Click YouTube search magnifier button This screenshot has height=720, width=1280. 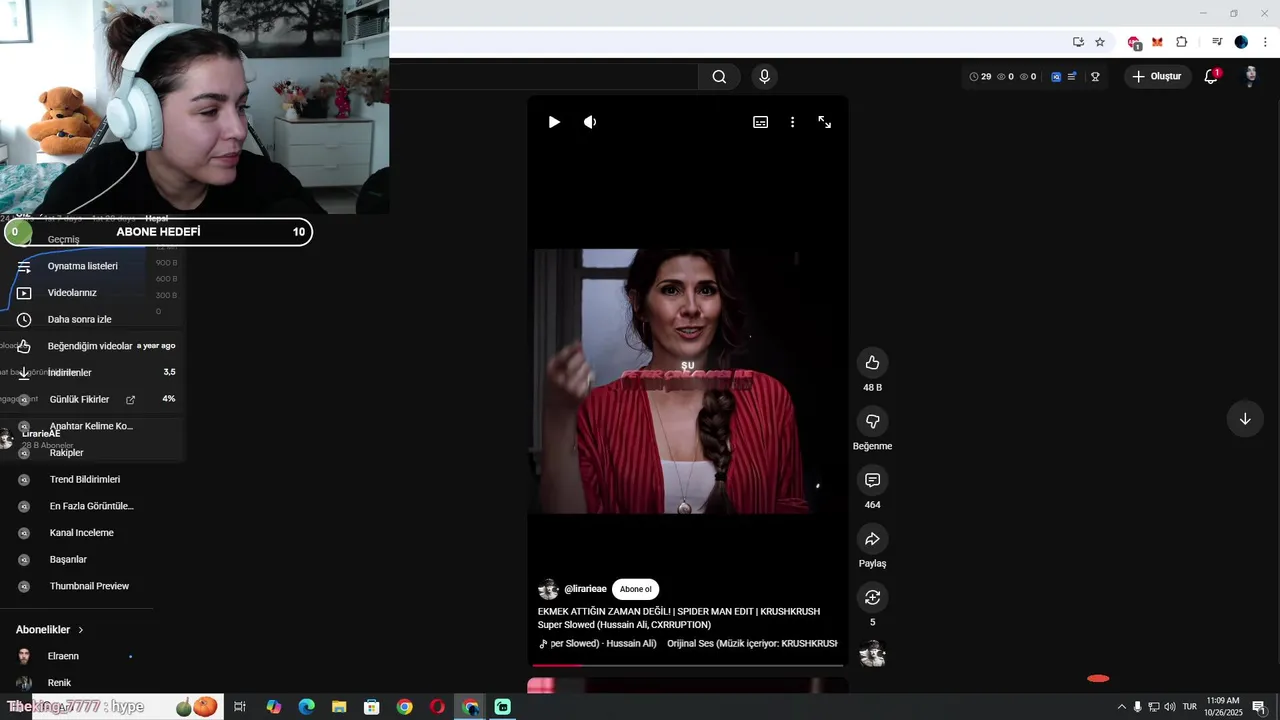[719, 77]
